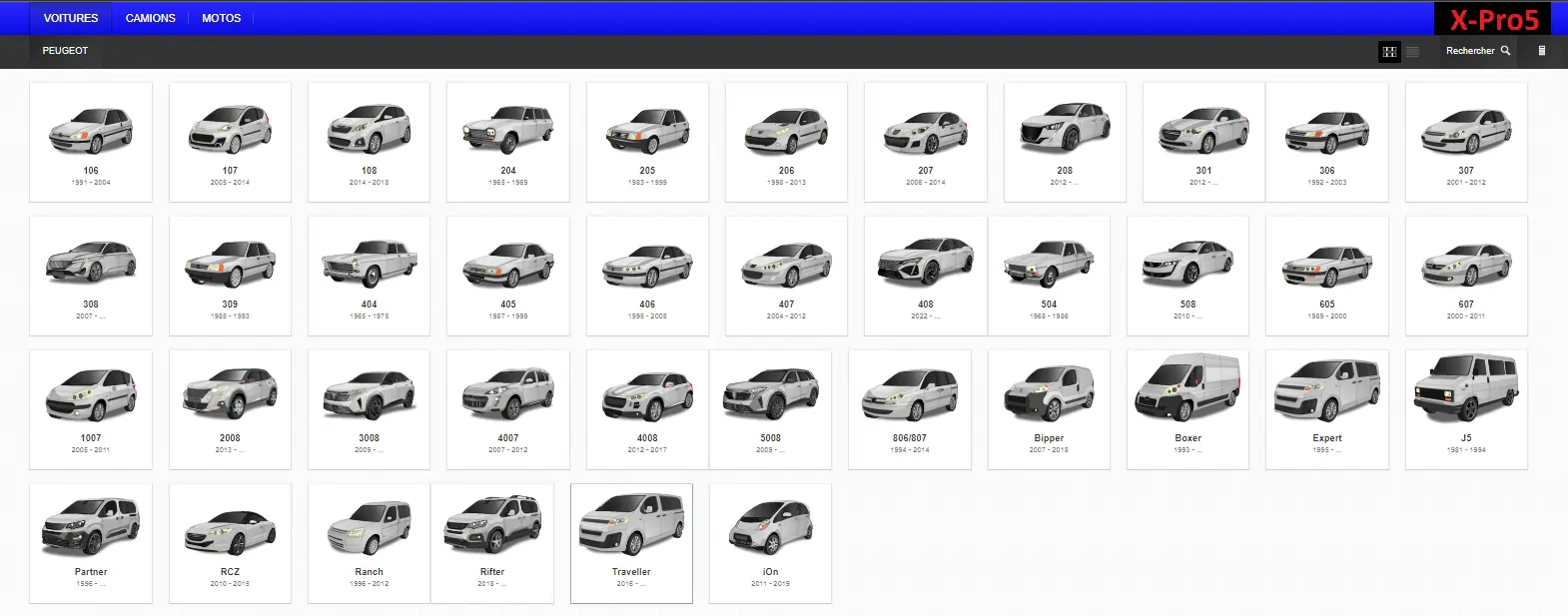Select the Peugeot 108 model card
Viewport: 1568px width, 616px height.
pos(369,142)
